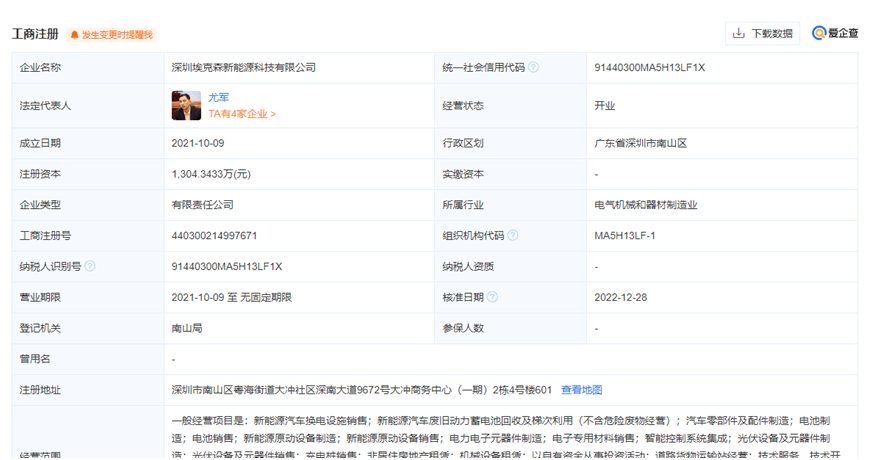Click the 工商注册 section heading

click(x=35, y=34)
